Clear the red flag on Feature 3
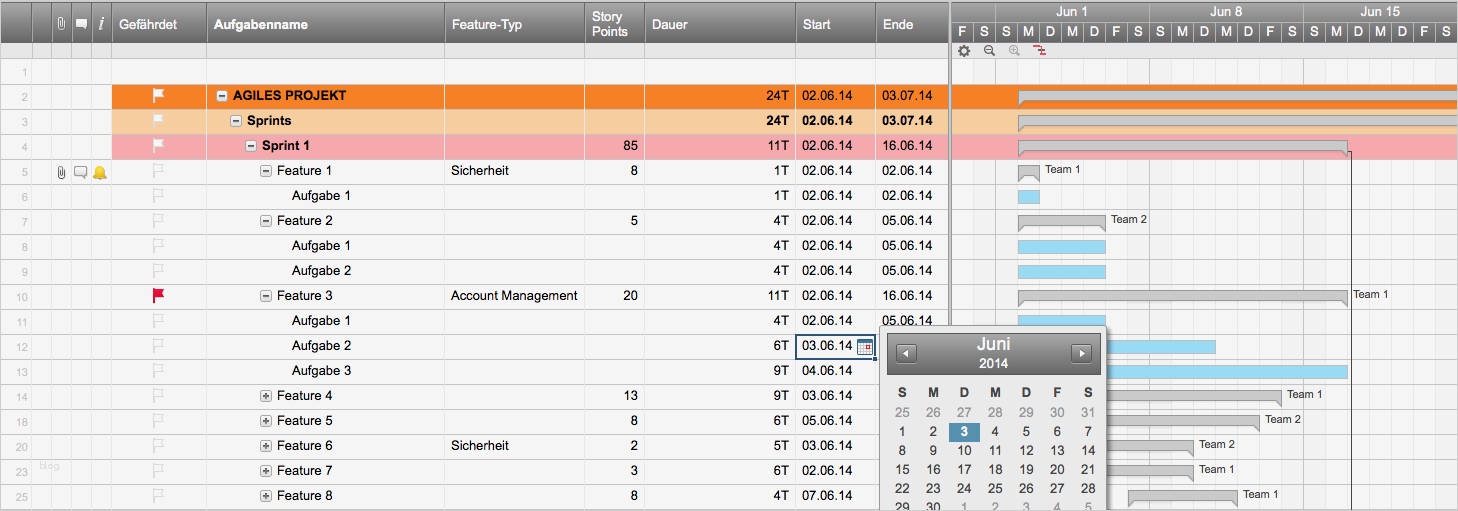The height and width of the screenshot is (511, 1458). (x=158, y=296)
